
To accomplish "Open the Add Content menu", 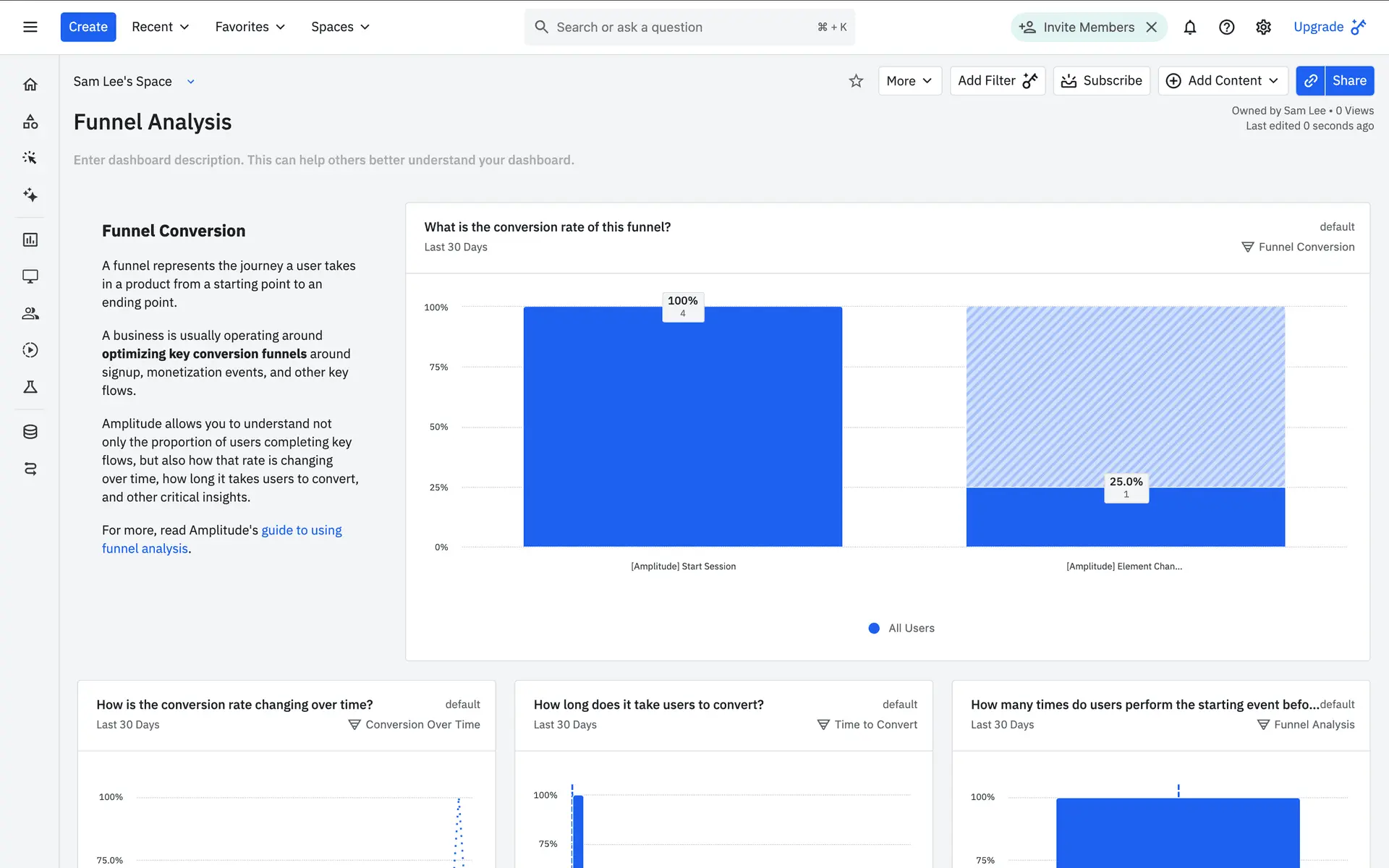I will tap(1223, 81).
